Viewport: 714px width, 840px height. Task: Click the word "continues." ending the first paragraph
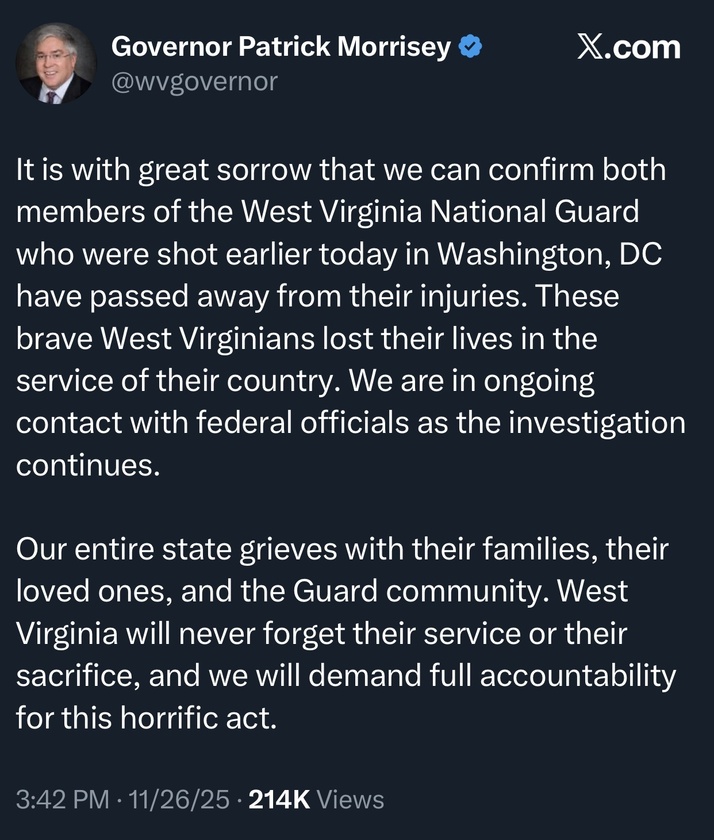click(88, 465)
